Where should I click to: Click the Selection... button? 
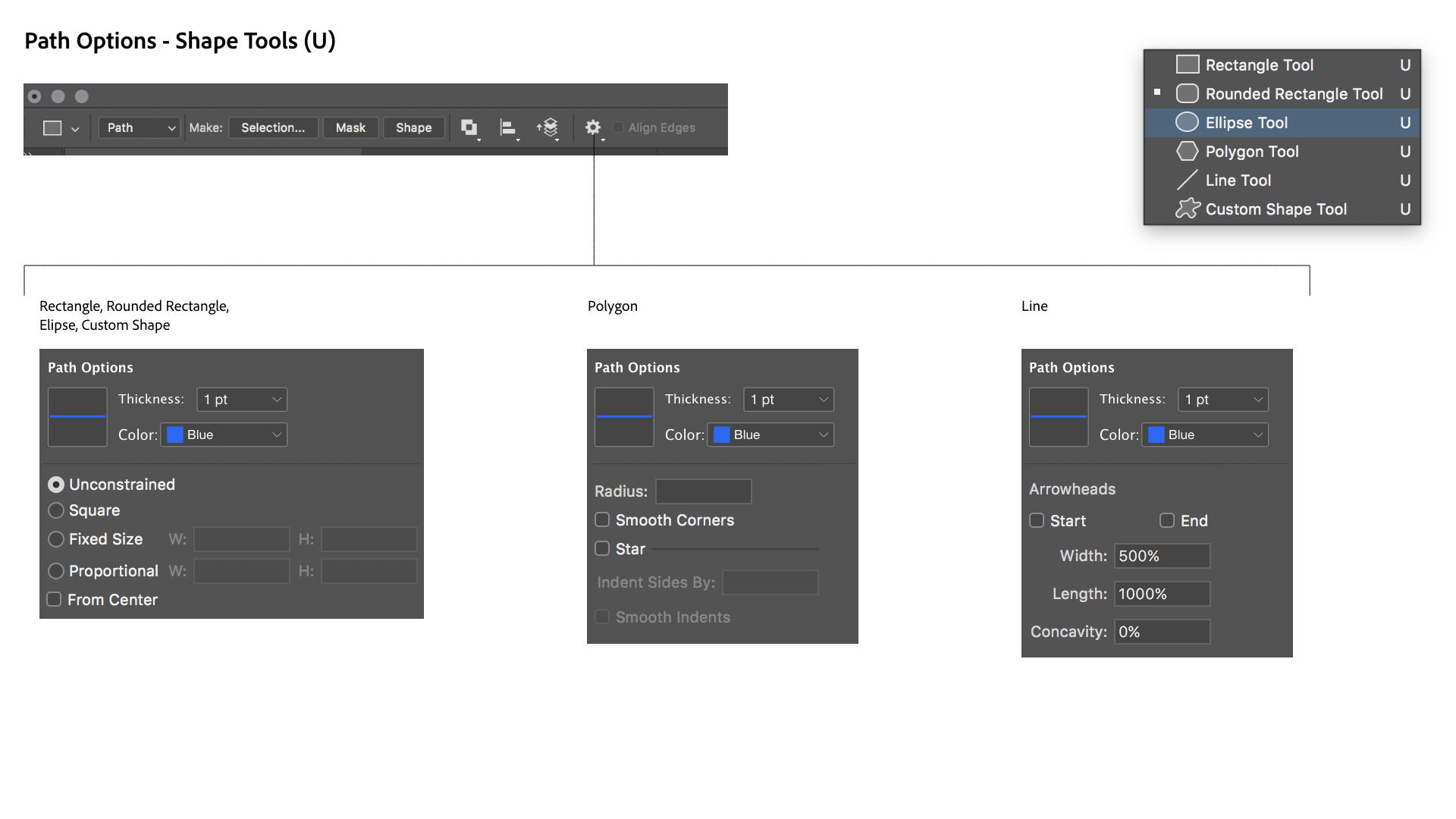[x=273, y=127]
